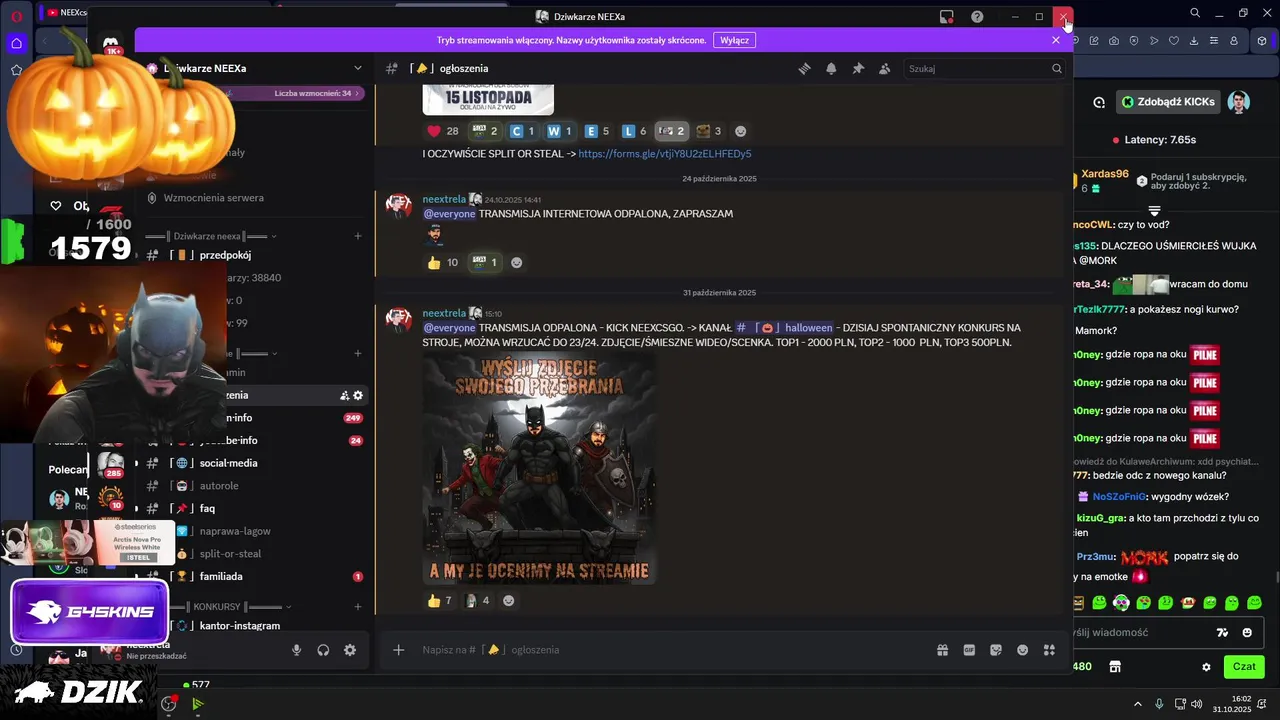Open the Halloween costume contest image

point(539,469)
